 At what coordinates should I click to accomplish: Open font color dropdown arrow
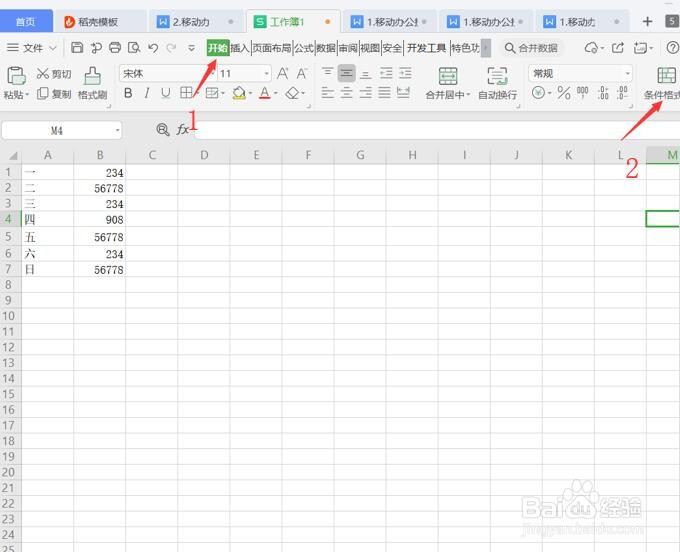pos(275,93)
